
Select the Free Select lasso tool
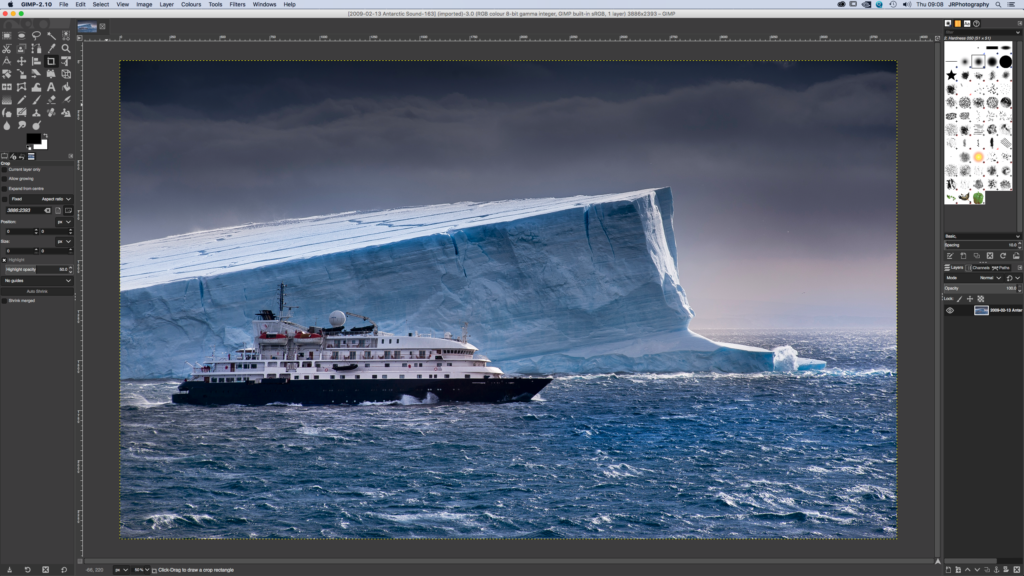point(37,35)
